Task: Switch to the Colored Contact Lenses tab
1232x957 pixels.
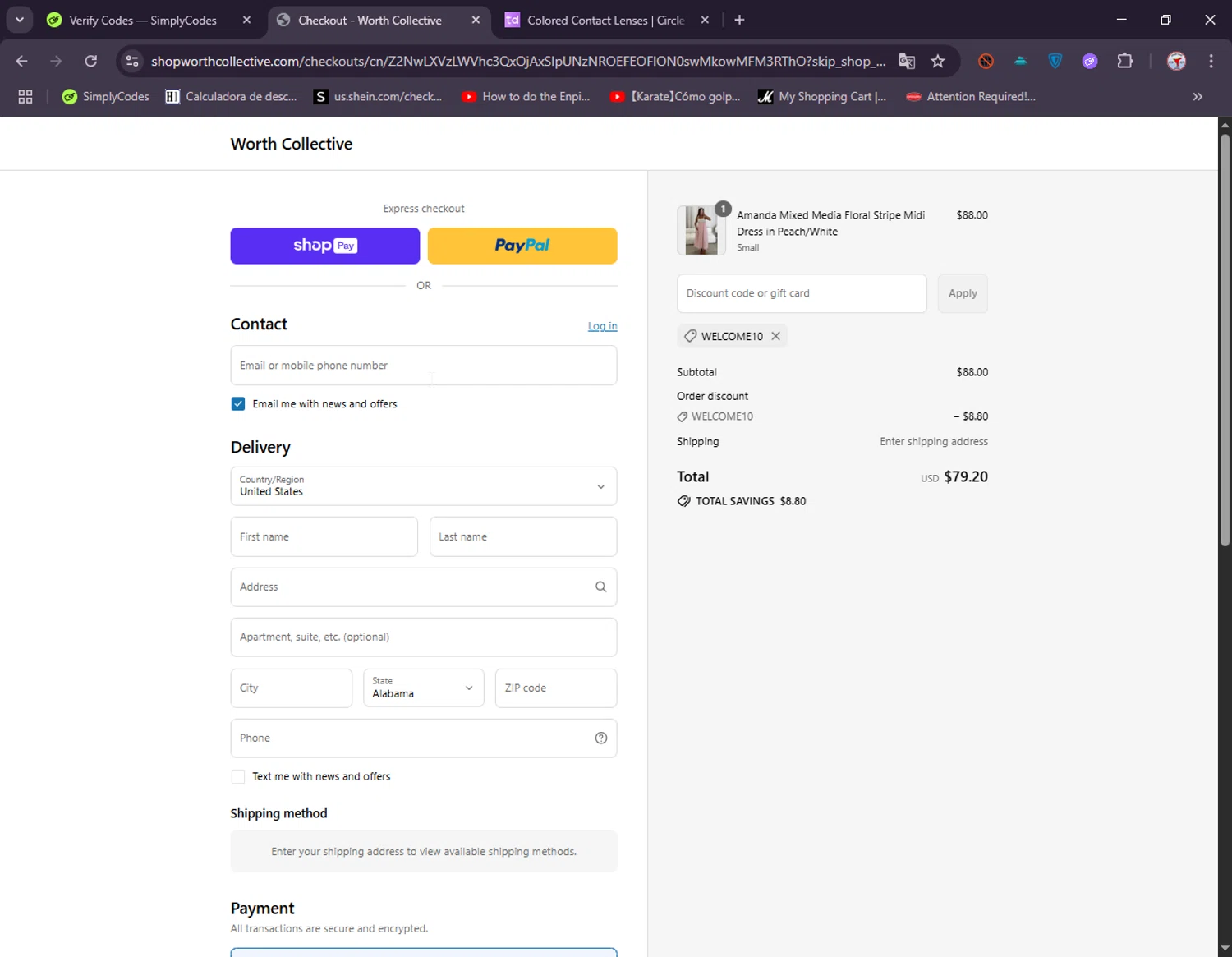Action: click(x=605, y=21)
